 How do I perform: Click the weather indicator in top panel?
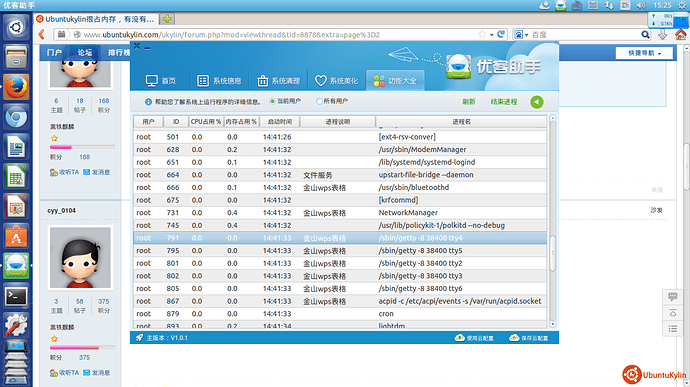(x=545, y=5)
